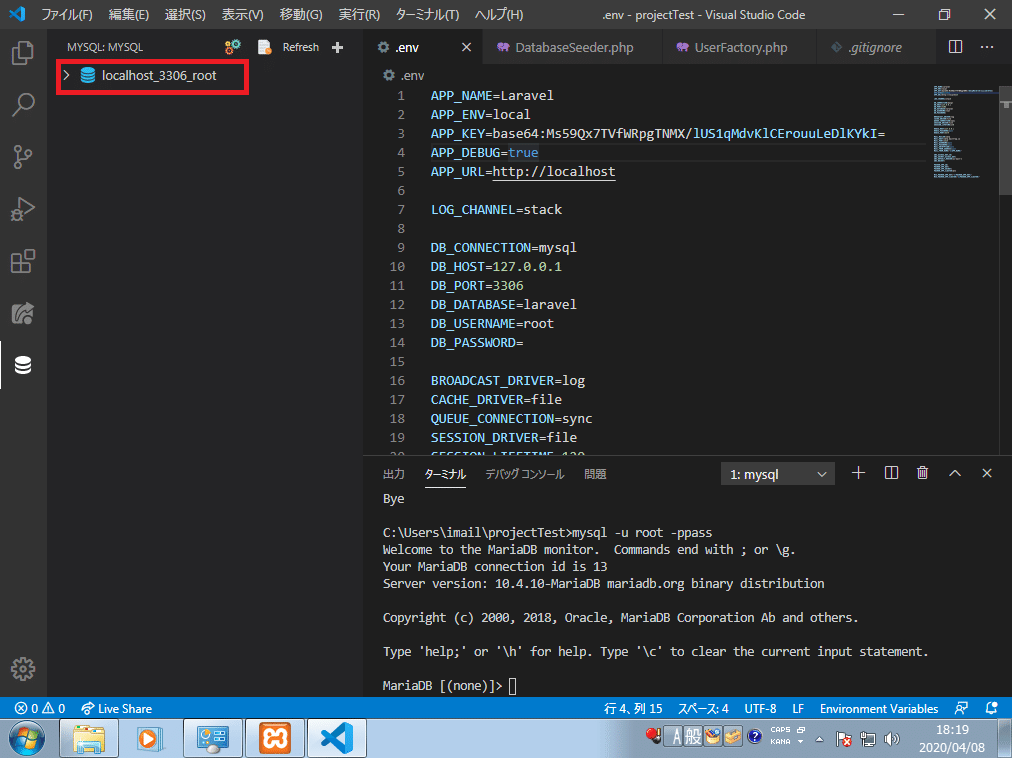This screenshot has height=758, width=1012.
Task: Open XAMPP from the taskbar
Action: click(275, 739)
